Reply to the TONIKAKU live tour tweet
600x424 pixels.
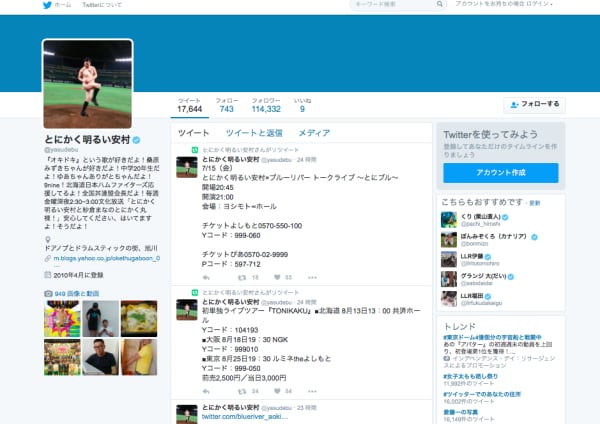point(205,390)
